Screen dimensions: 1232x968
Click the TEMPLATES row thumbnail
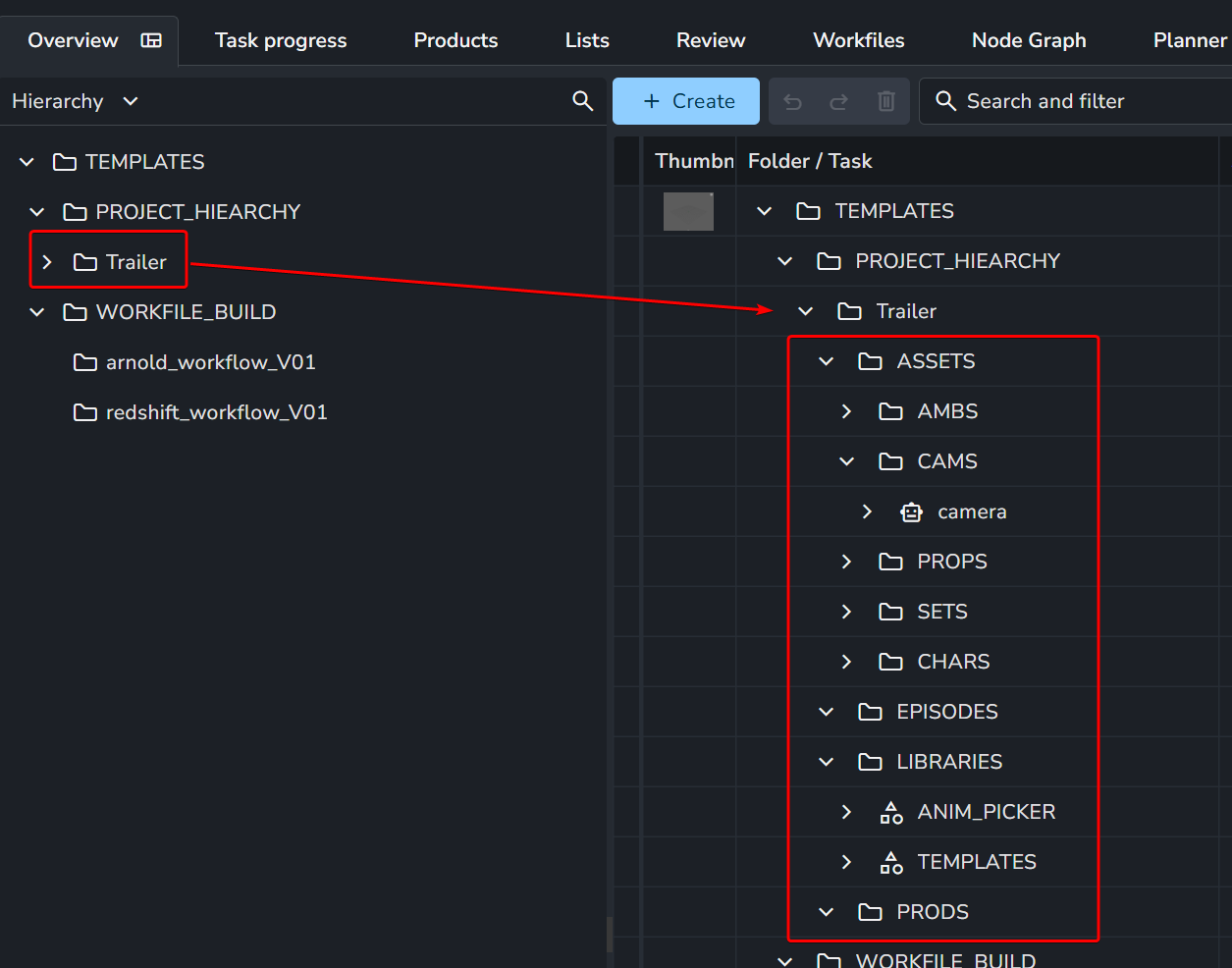[x=688, y=211]
